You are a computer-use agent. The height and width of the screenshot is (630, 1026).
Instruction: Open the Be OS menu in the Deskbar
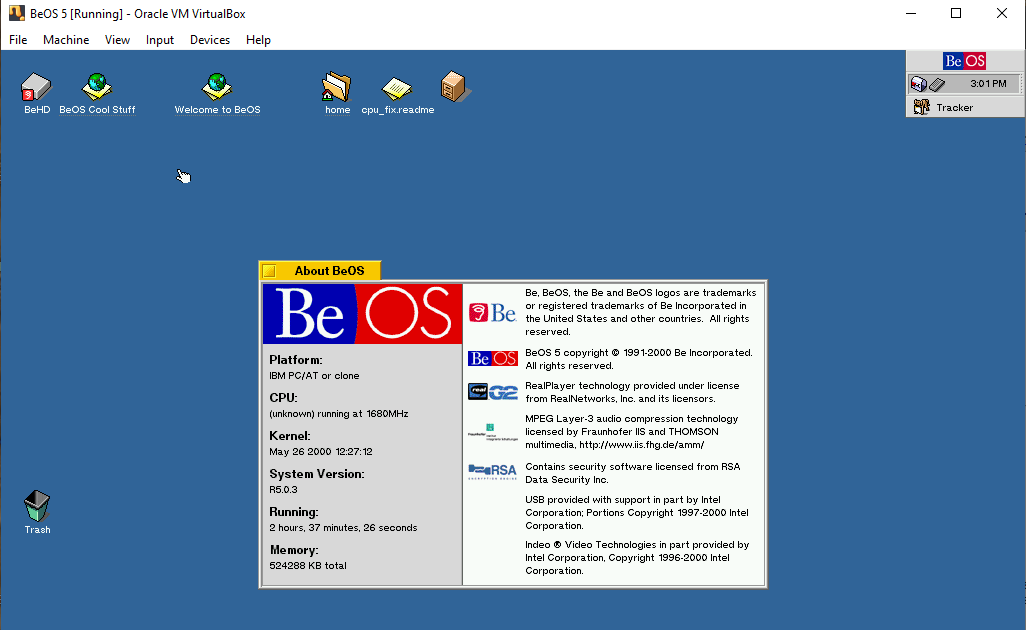964,61
